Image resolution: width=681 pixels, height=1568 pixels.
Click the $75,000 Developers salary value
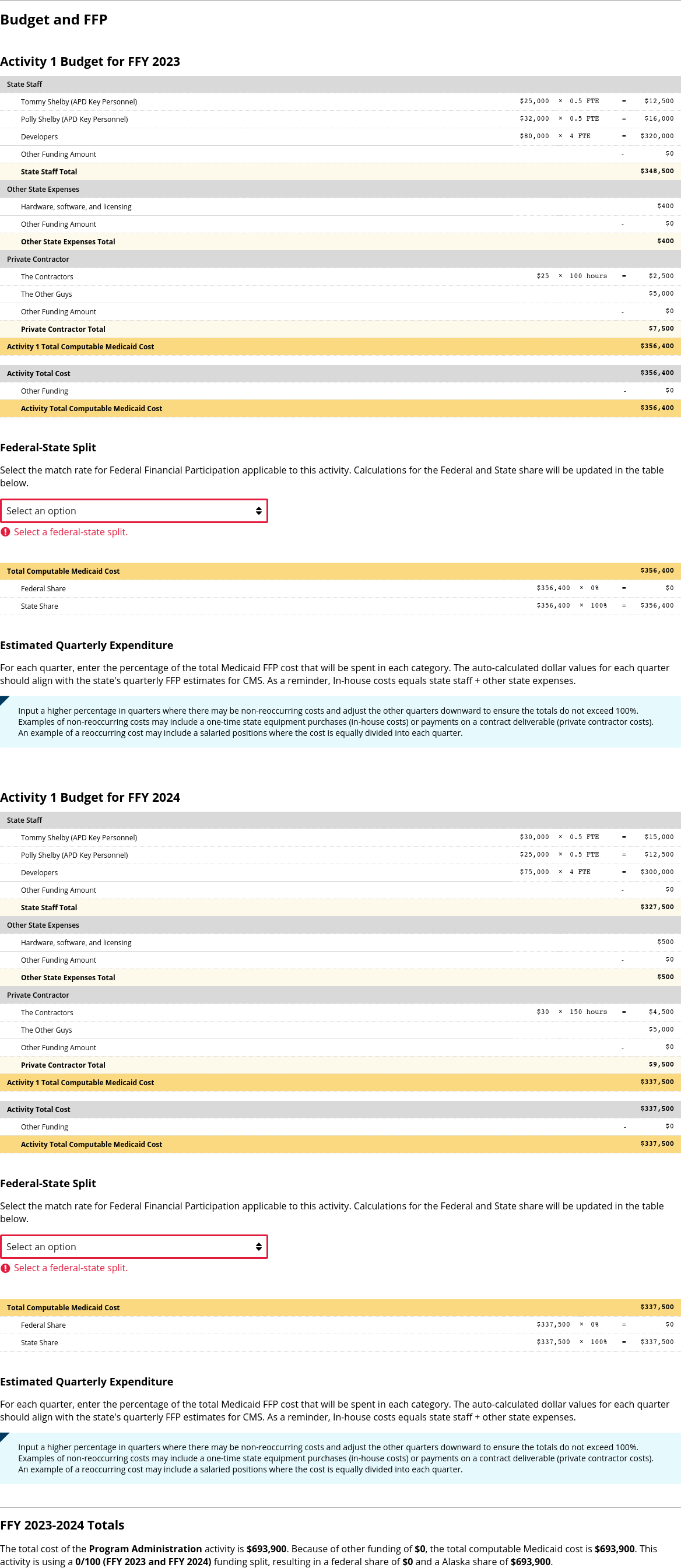coord(534,872)
